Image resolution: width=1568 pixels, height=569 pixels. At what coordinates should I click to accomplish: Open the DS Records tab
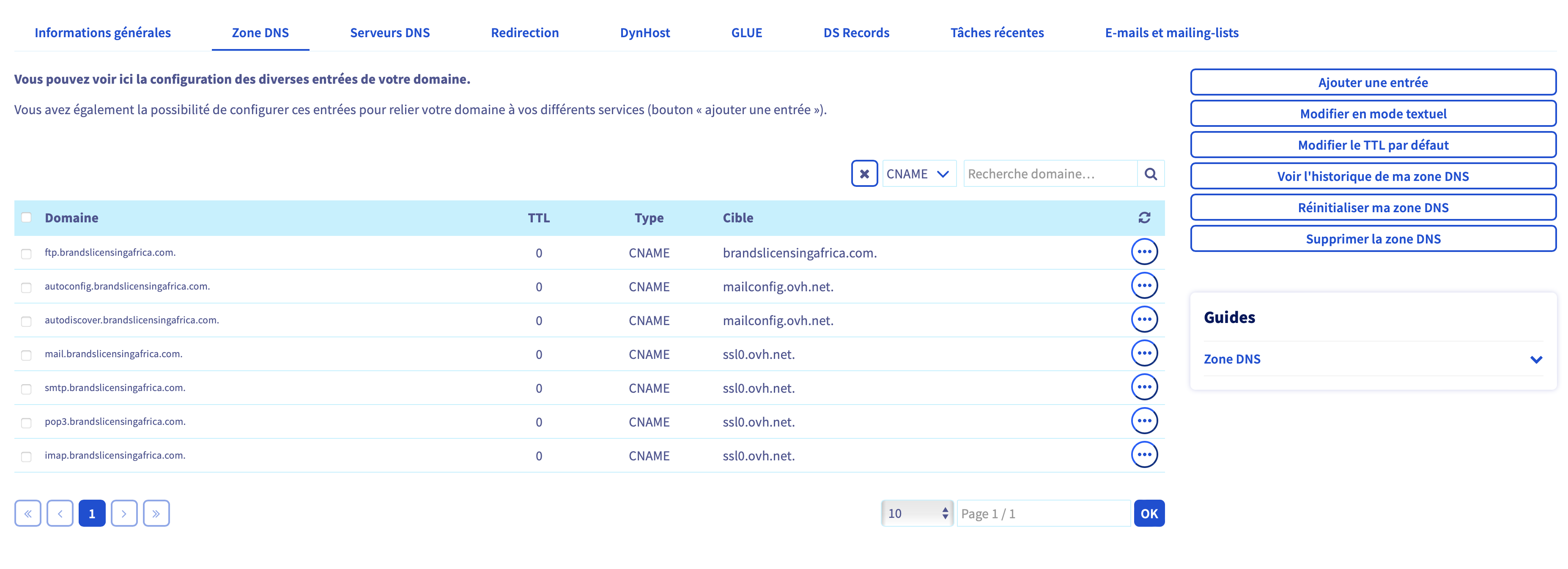pyautogui.click(x=856, y=33)
